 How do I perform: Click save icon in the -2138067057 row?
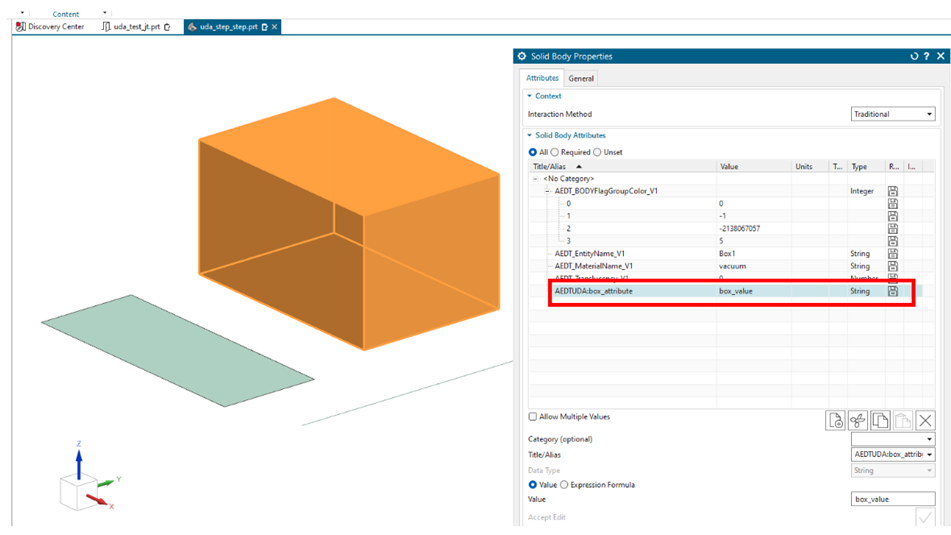click(893, 228)
